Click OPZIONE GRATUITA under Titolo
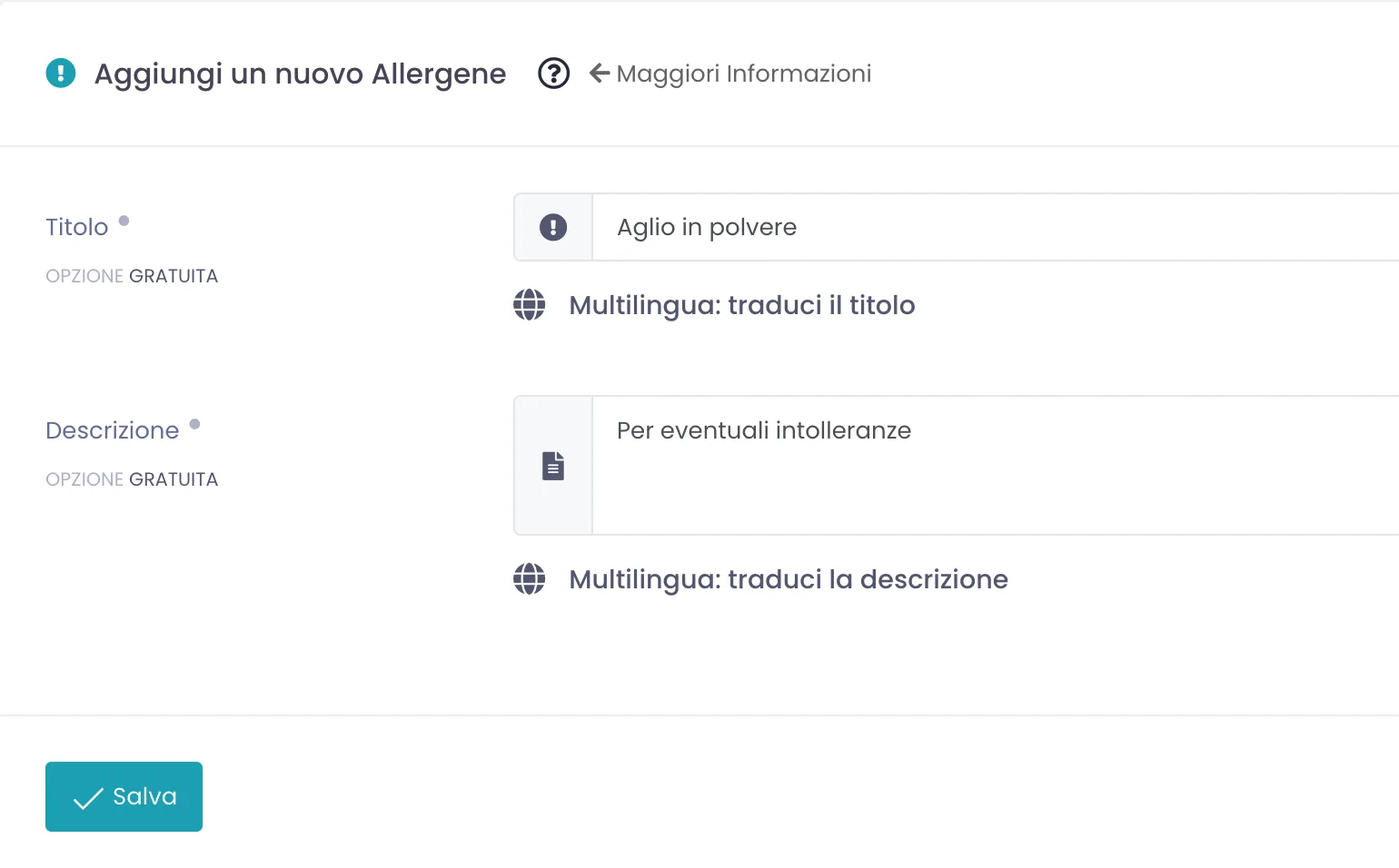 [x=132, y=276]
